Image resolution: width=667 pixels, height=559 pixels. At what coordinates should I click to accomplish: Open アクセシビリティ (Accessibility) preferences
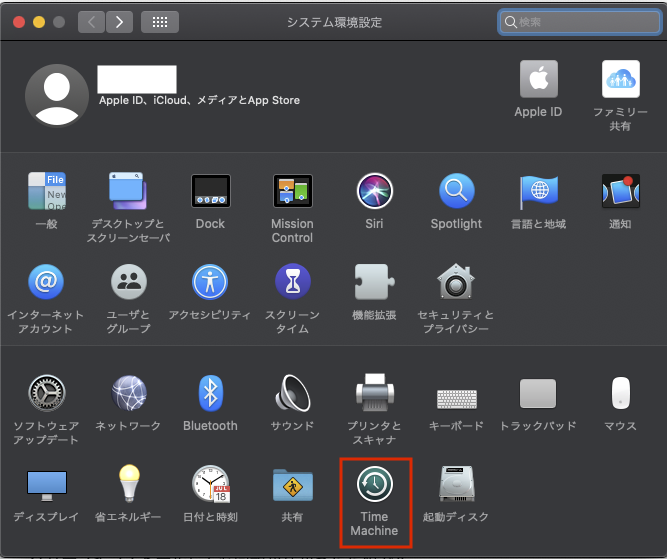point(210,282)
